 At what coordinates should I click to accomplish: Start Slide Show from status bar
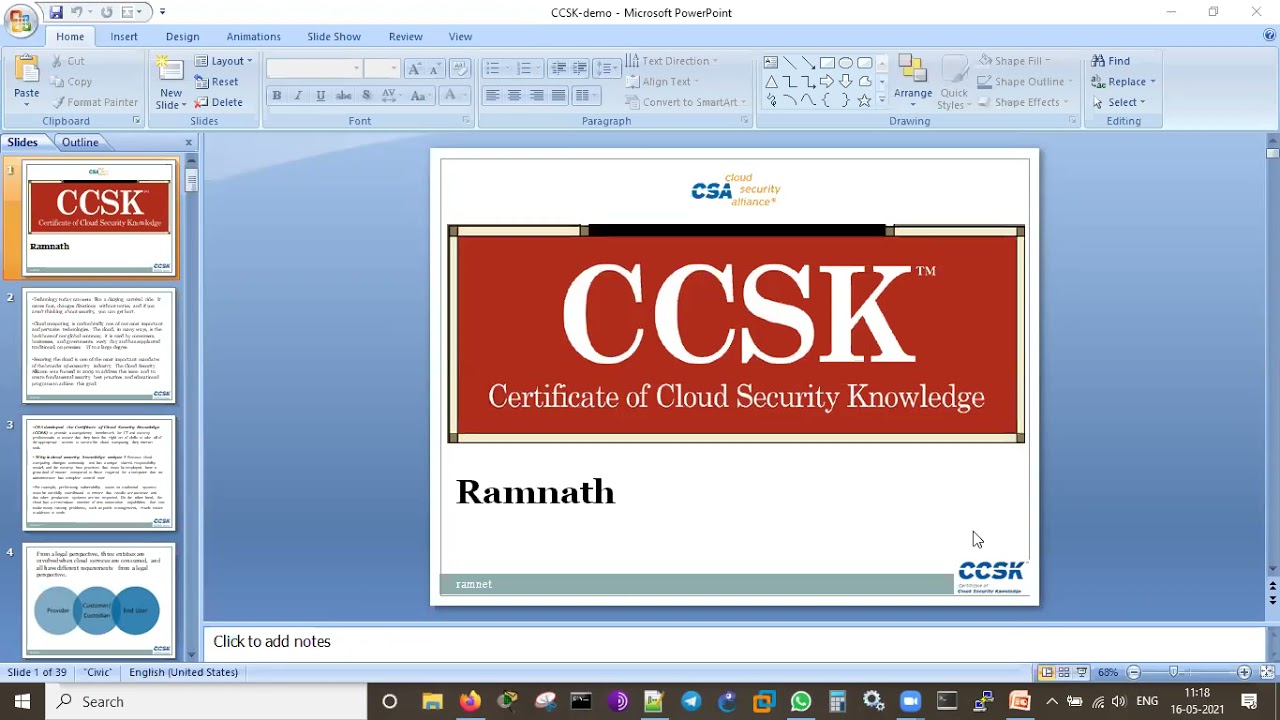pyautogui.click(x=1082, y=672)
